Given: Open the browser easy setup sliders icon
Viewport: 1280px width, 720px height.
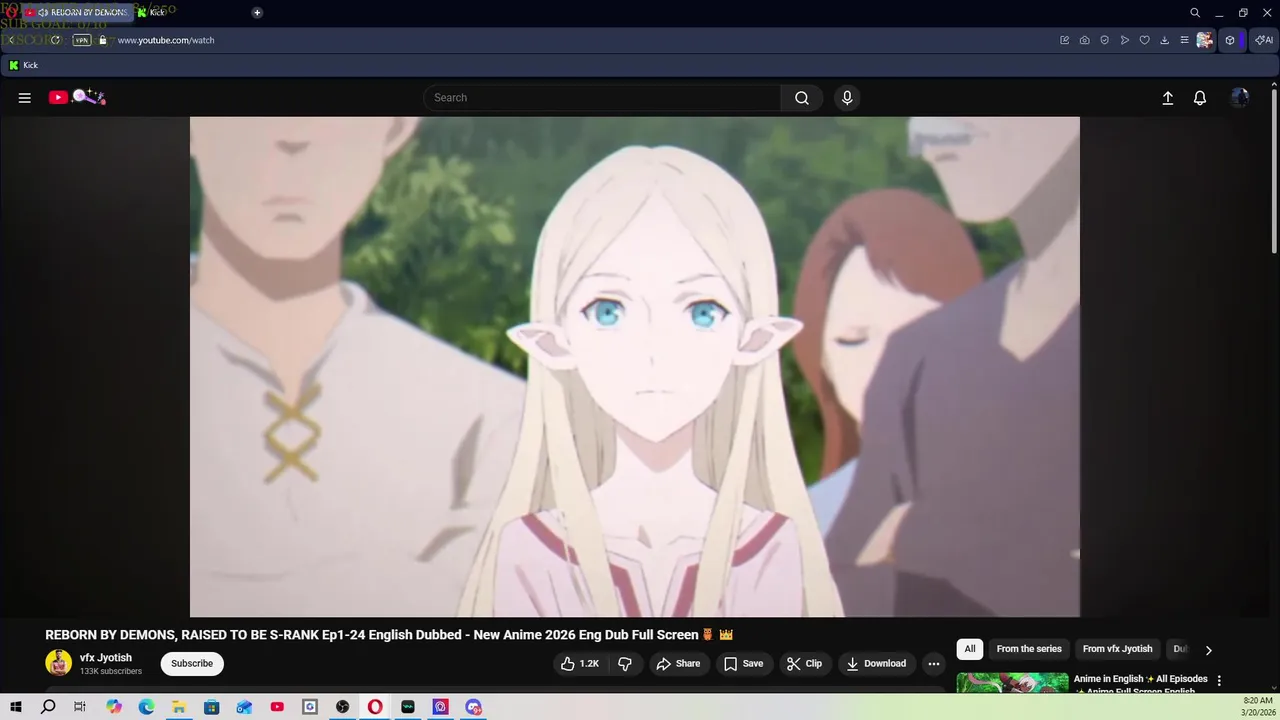Looking at the screenshot, I should pyautogui.click(x=1185, y=40).
